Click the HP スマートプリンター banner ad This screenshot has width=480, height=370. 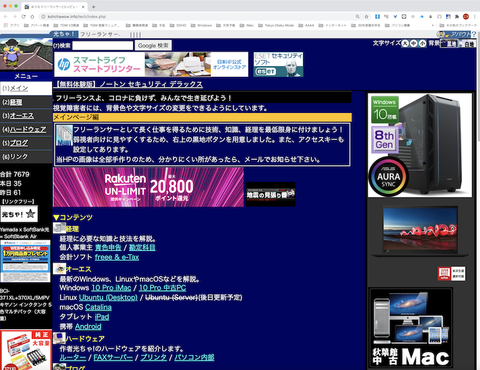[151, 64]
